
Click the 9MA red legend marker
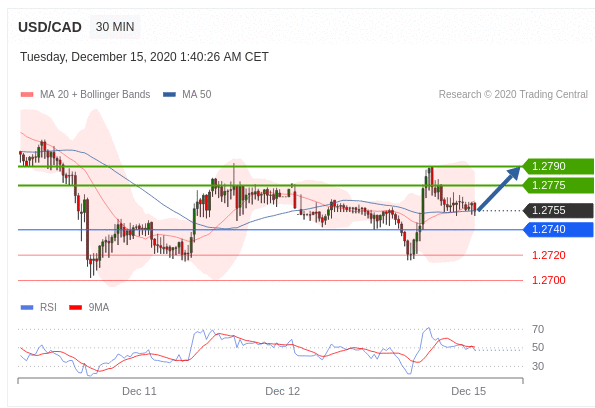76,307
